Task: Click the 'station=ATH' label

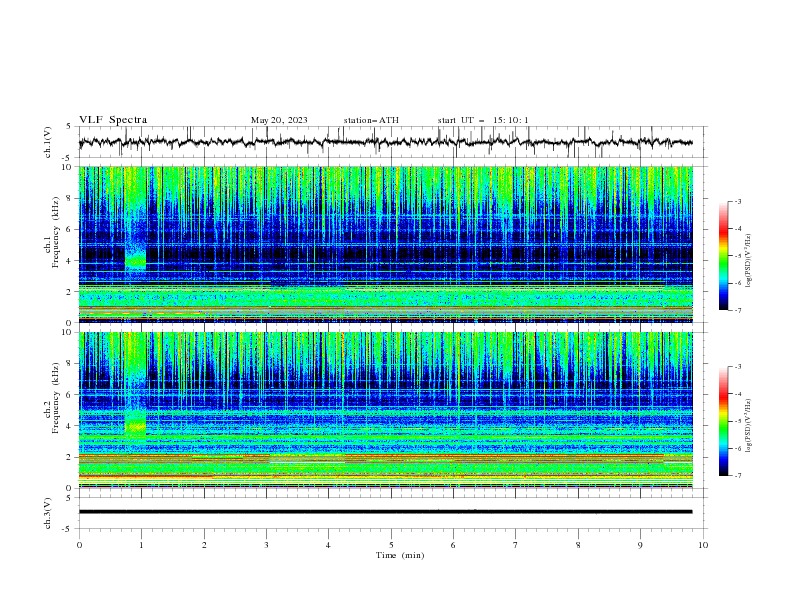Action: [371, 120]
